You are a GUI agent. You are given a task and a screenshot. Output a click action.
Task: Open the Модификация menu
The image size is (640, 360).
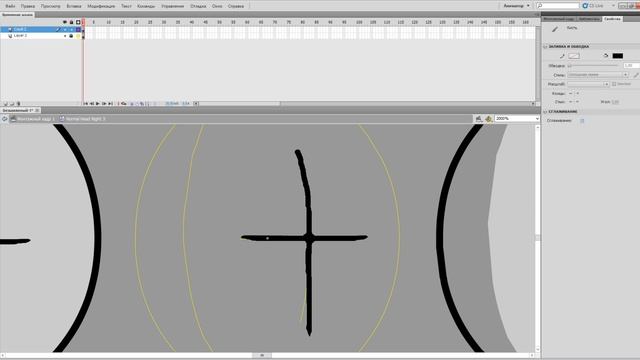pyautogui.click(x=101, y=6)
